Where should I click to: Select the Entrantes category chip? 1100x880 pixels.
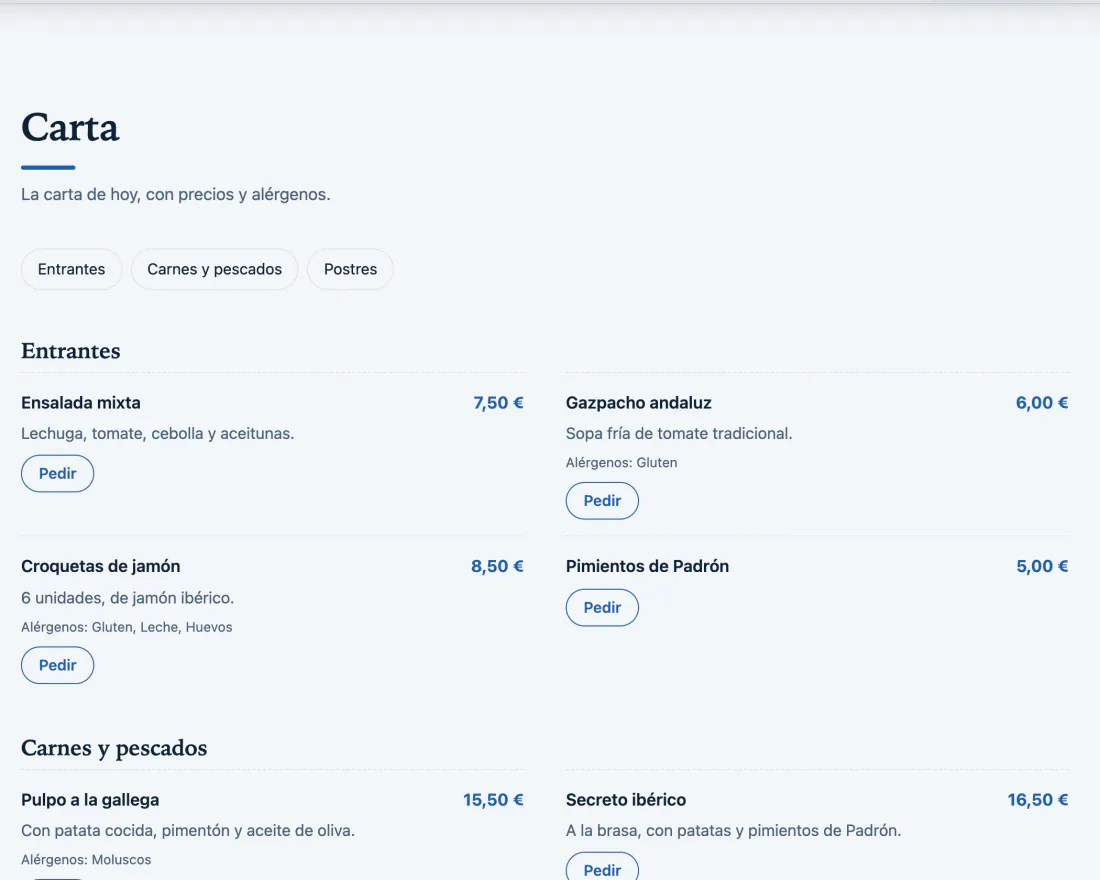(x=72, y=269)
